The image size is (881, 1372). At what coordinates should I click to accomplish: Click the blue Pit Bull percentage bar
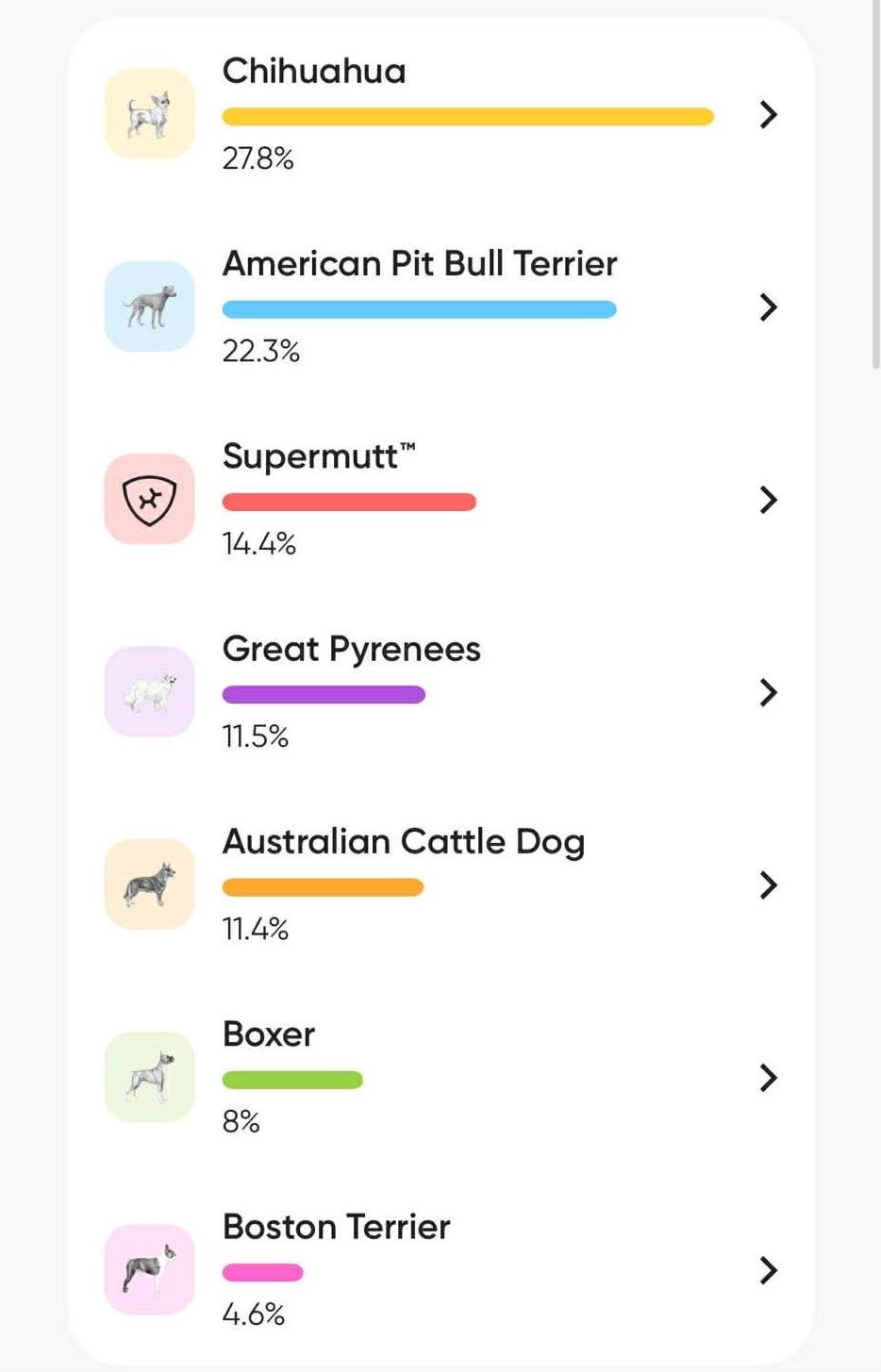coord(419,309)
